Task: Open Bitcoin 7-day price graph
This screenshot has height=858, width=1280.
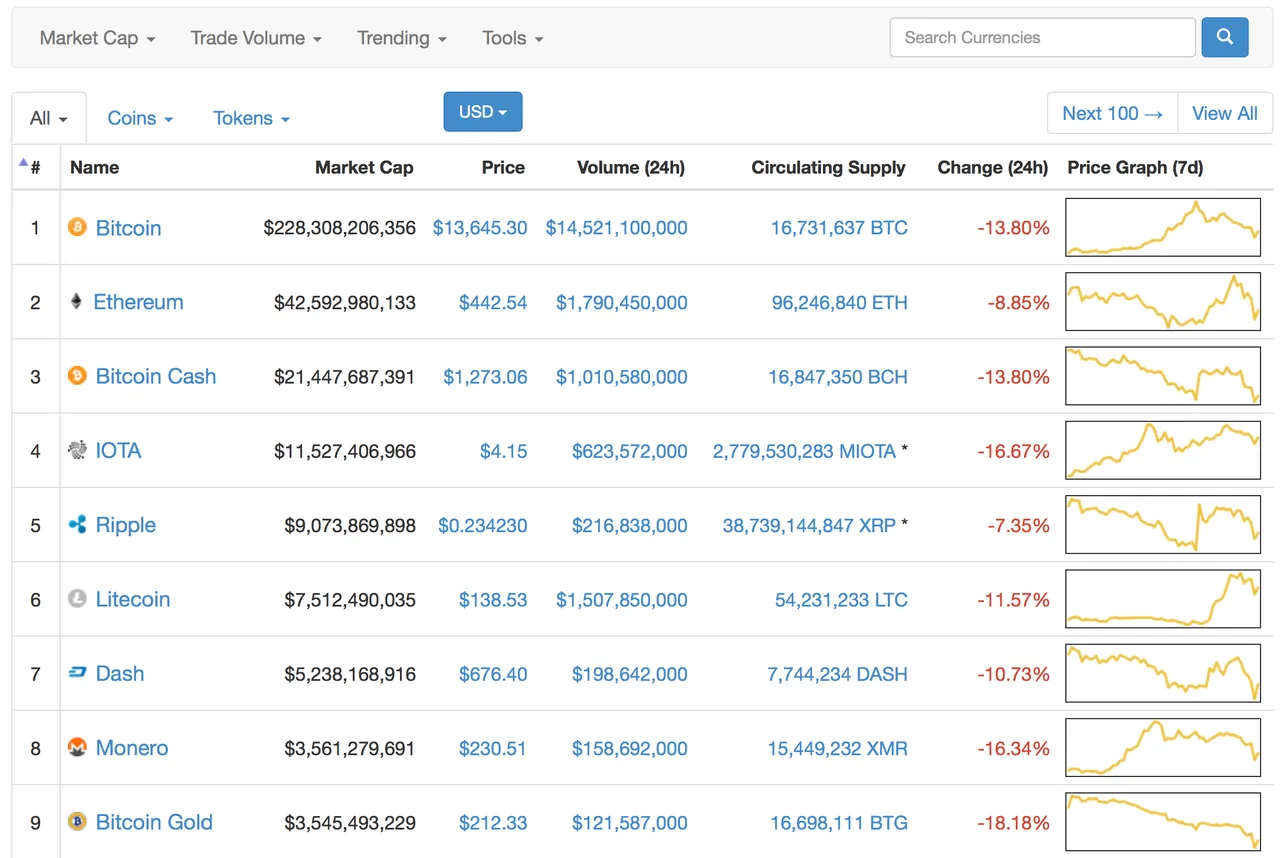Action: [x=1163, y=227]
